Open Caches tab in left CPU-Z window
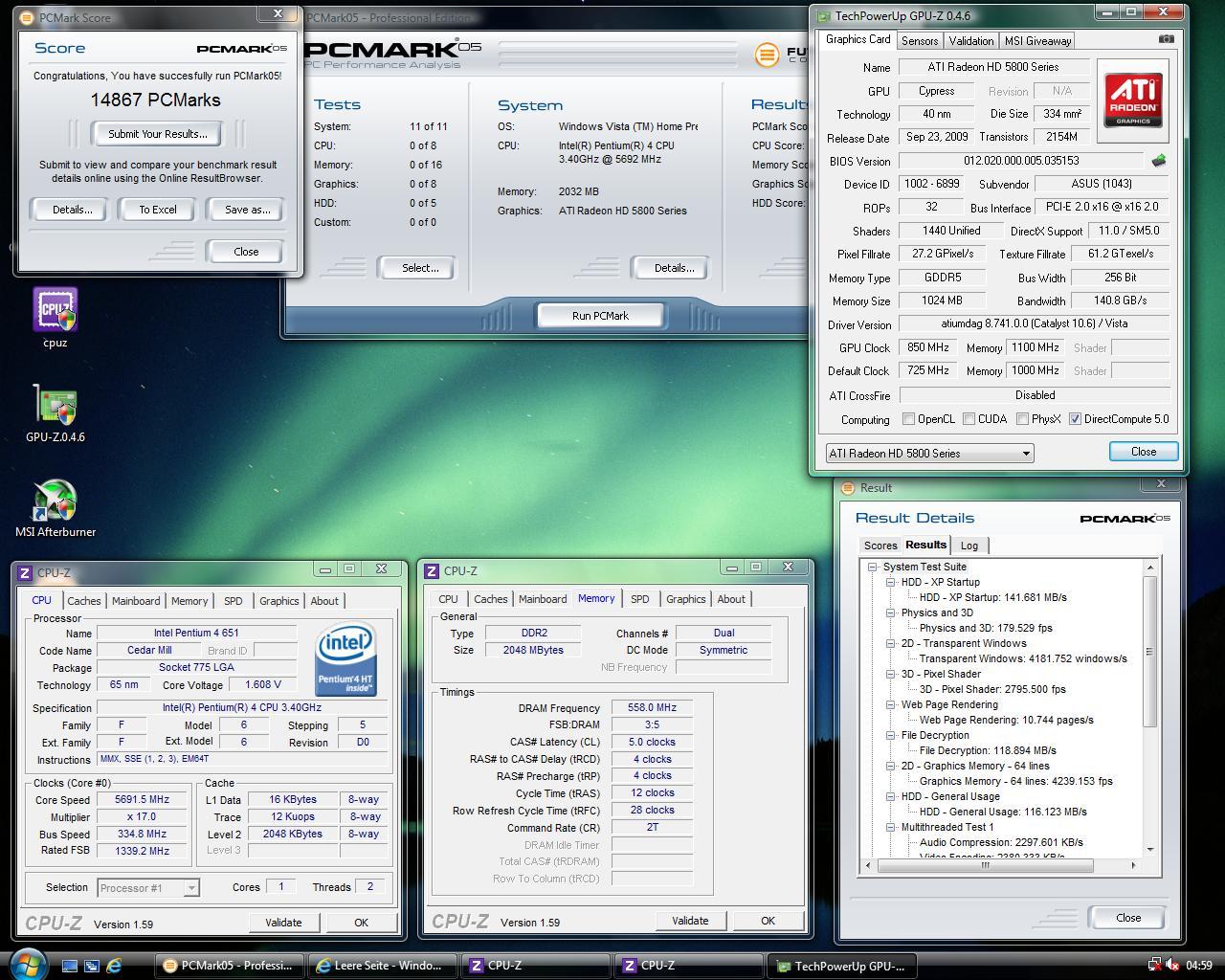Viewport: 1225px width, 980px height. (x=83, y=601)
